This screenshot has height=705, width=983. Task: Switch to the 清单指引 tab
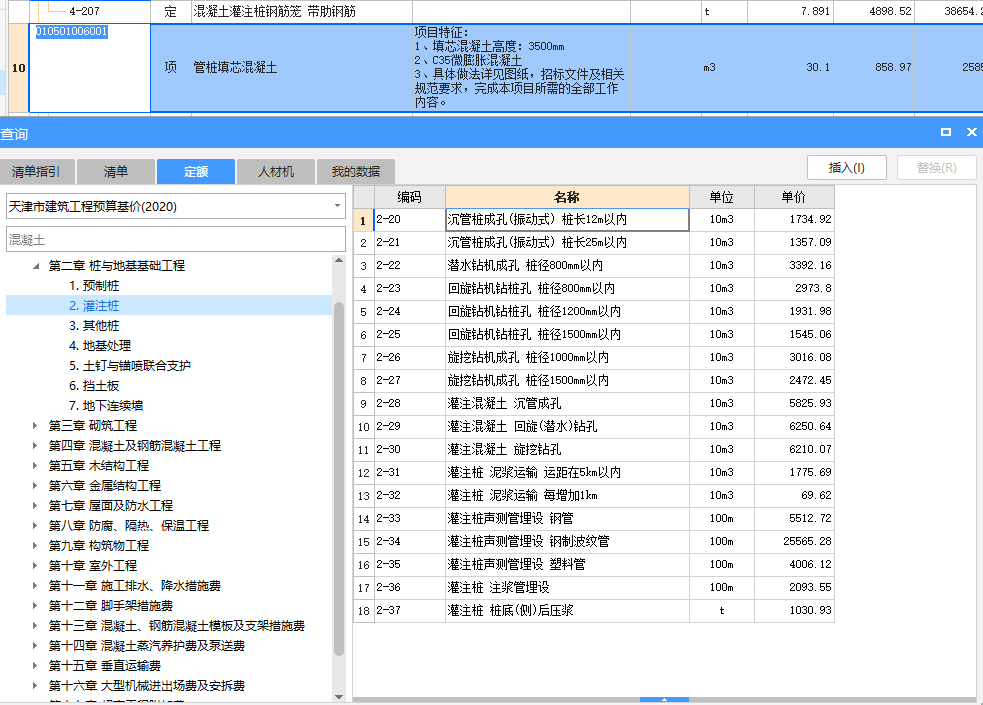(36, 172)
